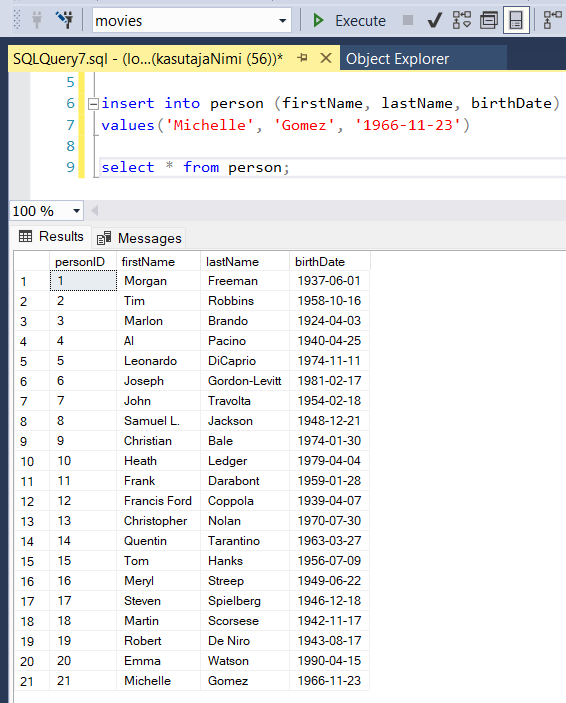Close the SQLQuery7.sql tab

(326, 58)
